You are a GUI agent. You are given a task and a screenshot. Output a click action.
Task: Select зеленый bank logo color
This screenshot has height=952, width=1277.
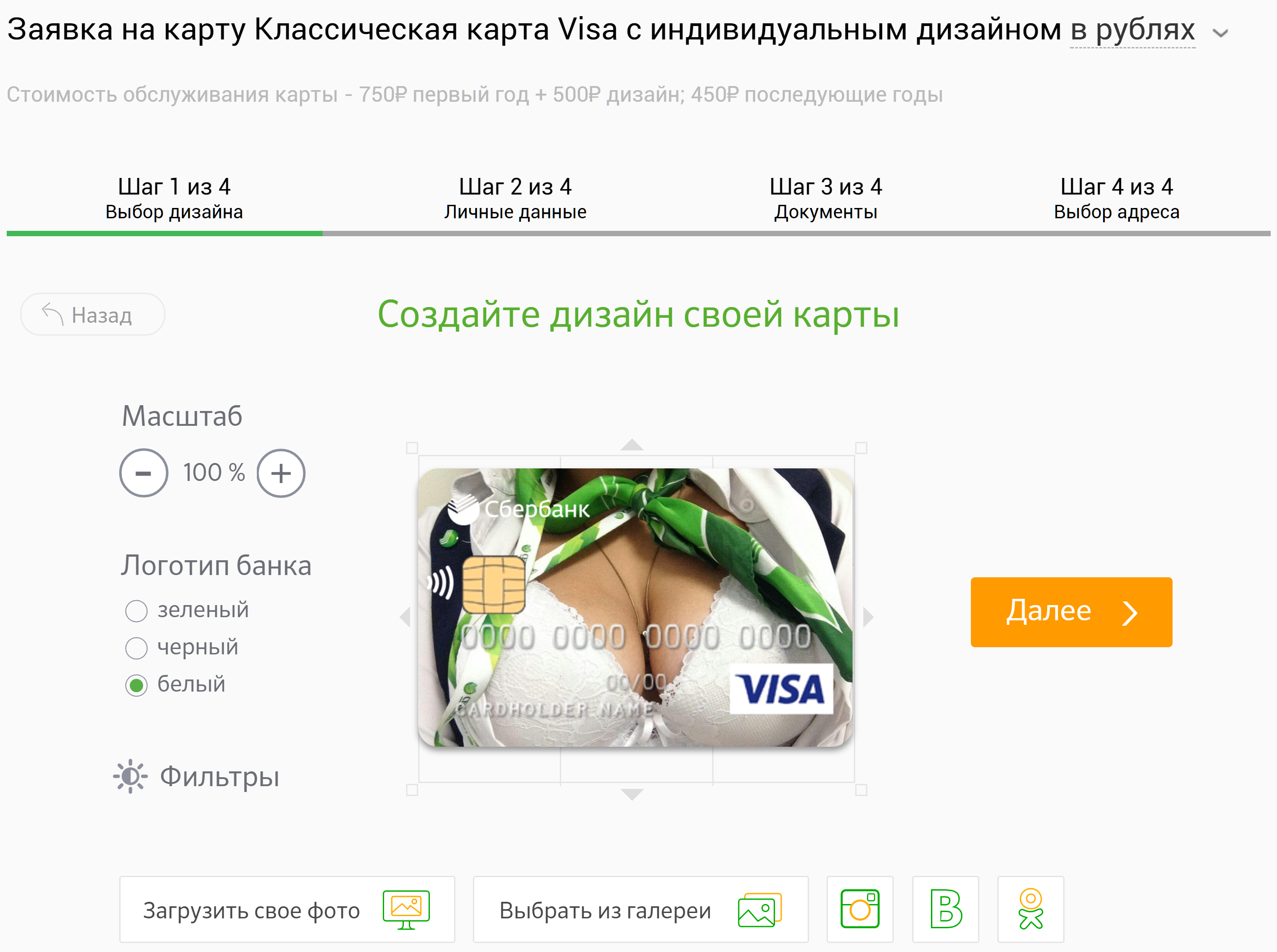coord(137,611)
